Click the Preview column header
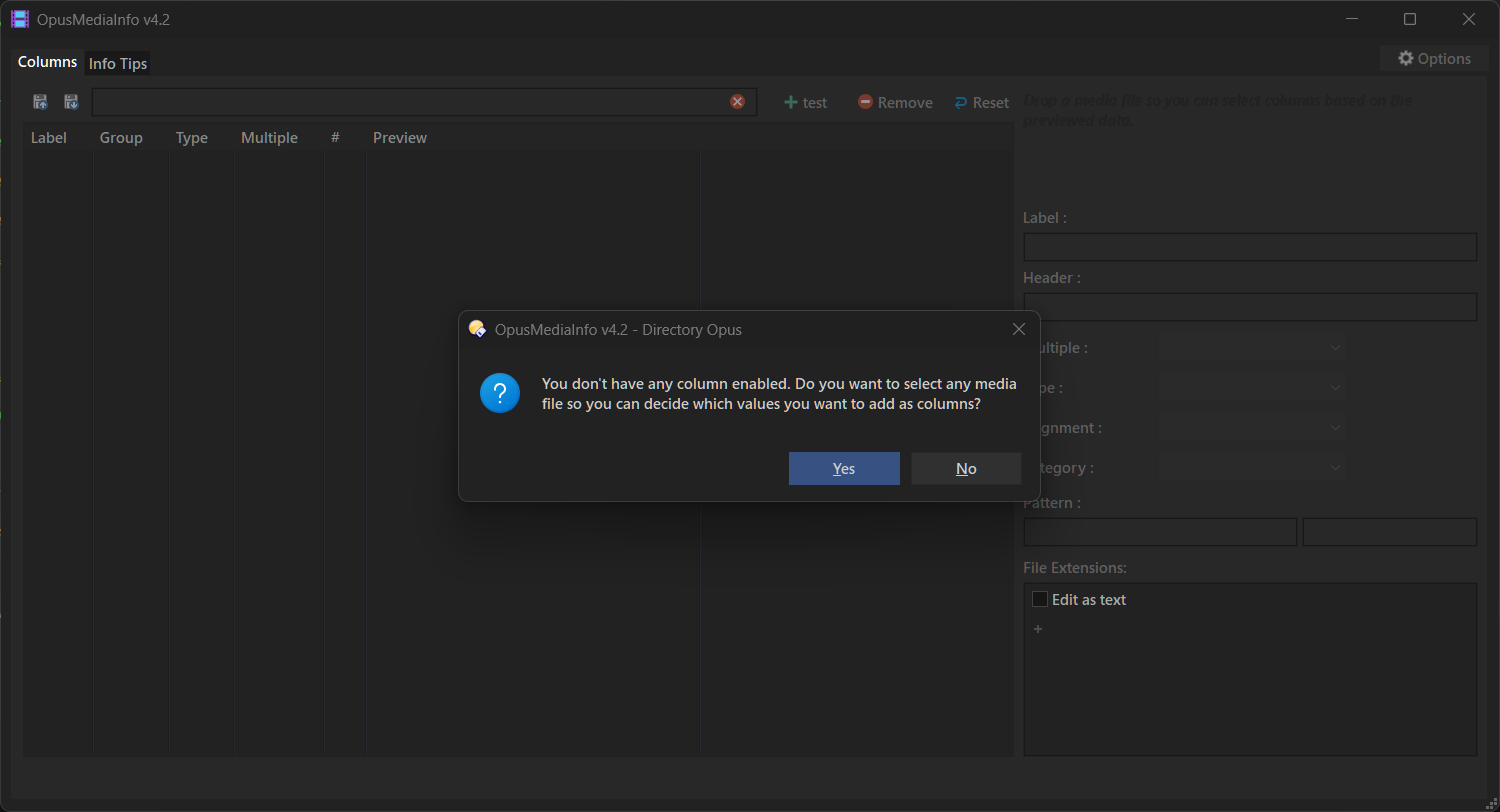Screen dimensions: 1500x812 [400, 138]
